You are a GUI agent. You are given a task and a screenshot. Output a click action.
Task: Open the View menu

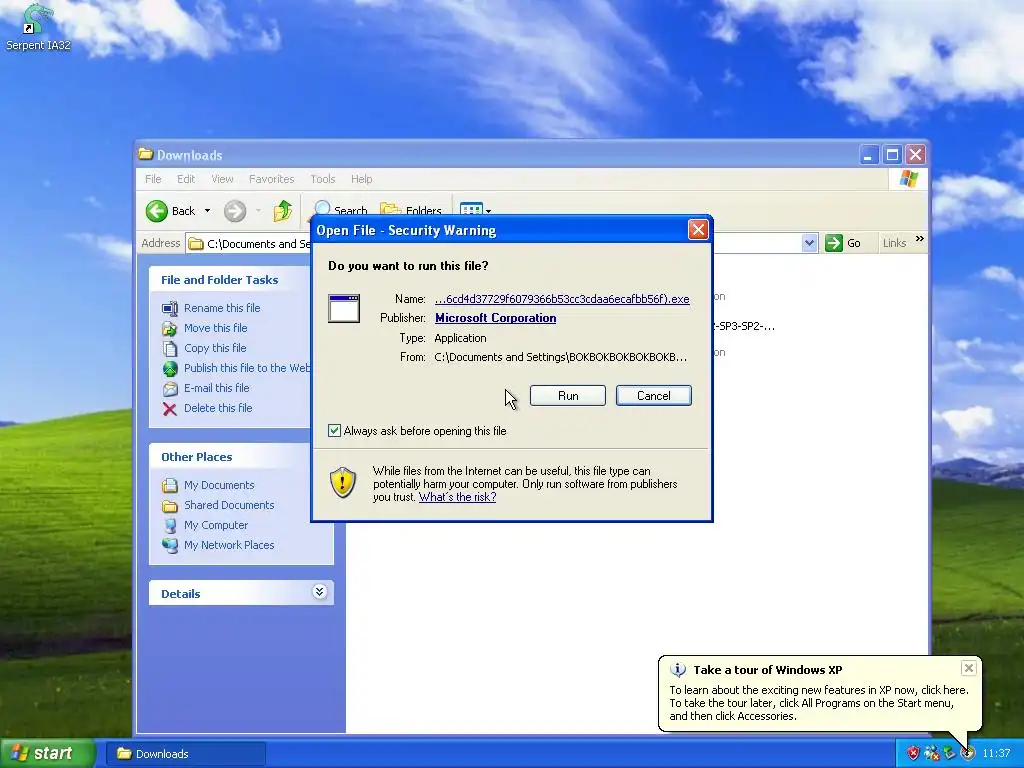[x=222, y=179]
